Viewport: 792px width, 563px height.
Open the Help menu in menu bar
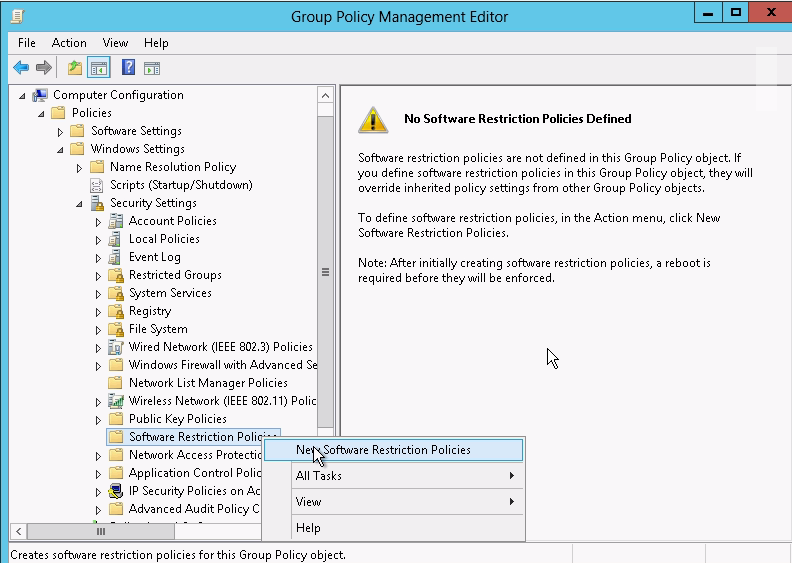pyautogui.click(x=156, y=43)
